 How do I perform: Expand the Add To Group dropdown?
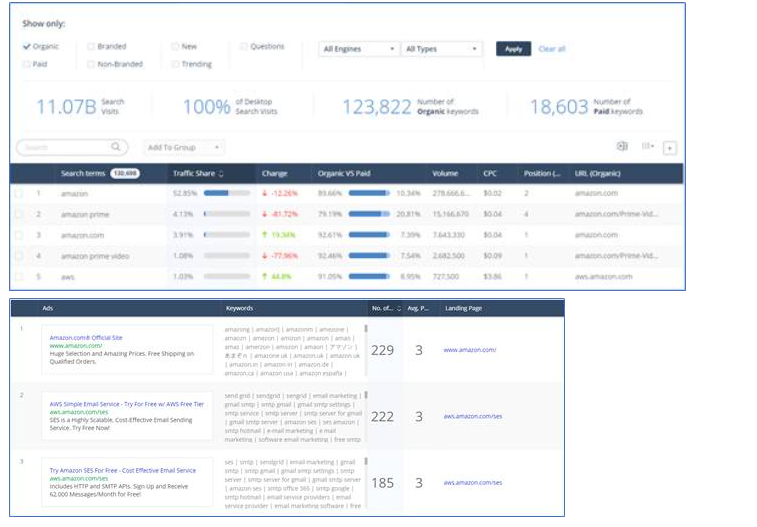pos(183,147)
